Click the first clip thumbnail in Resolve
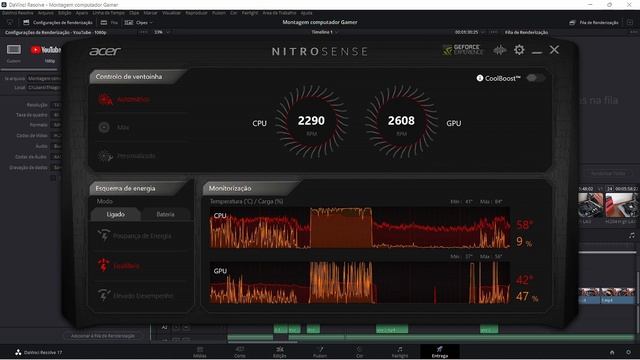This screenshot has height=360, width=640. (x=591, y=205)
